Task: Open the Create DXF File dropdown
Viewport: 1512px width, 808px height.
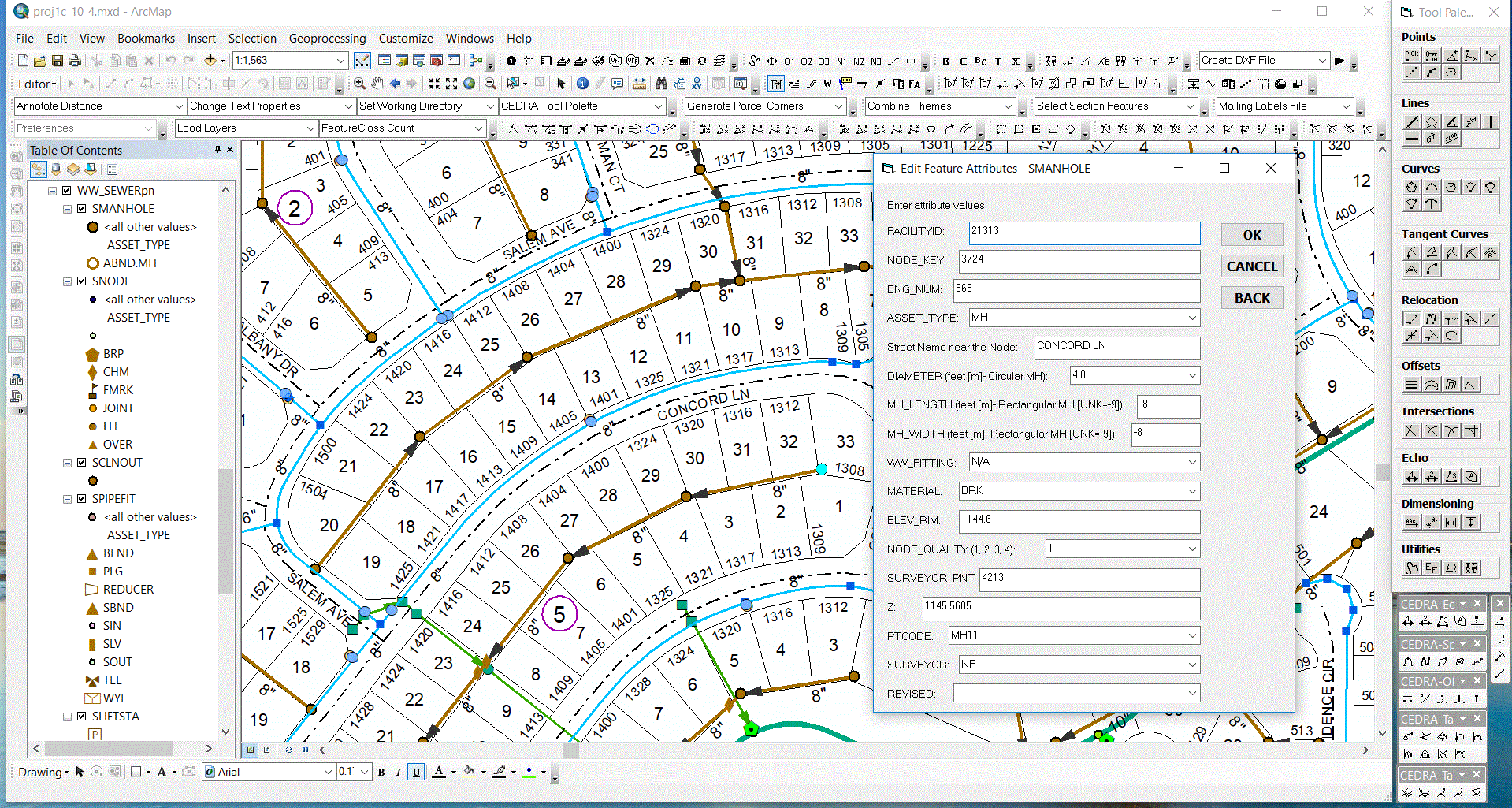Action: (x=1322, y=61)
